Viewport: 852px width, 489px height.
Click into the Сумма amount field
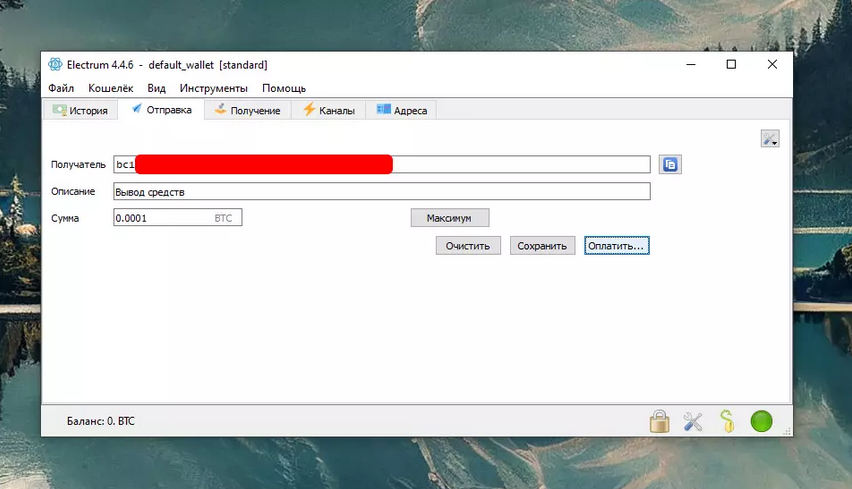(162, 217)
